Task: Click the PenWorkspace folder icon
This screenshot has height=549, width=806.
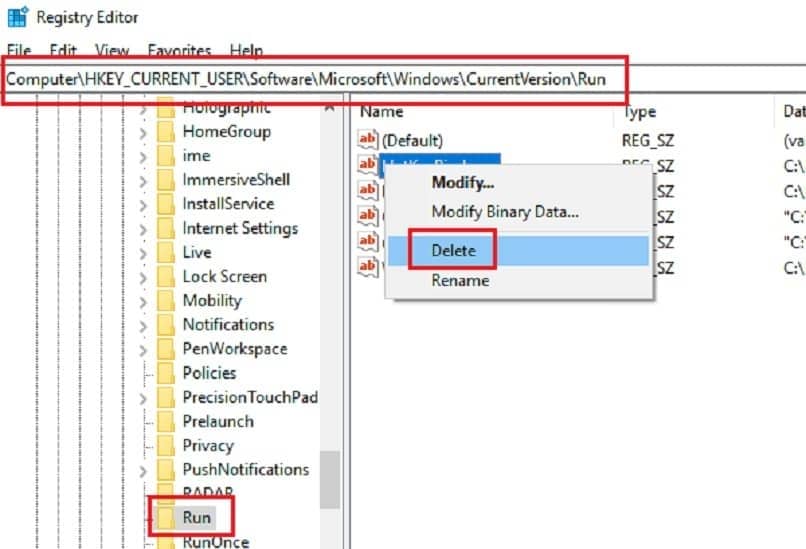Action: pyautogui.click(x=167, y=349)
